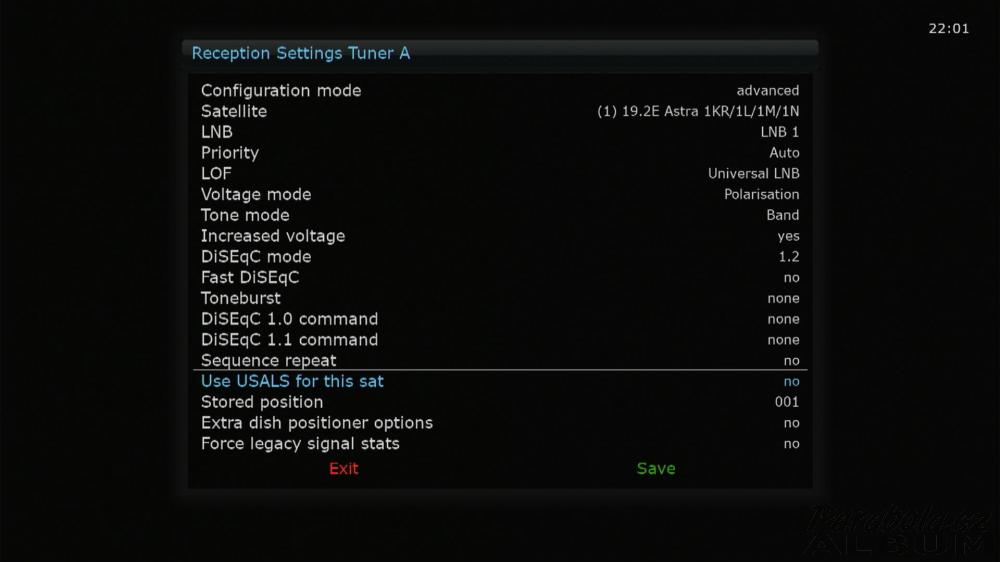Change the LNB 1 setting

point(500,132)
